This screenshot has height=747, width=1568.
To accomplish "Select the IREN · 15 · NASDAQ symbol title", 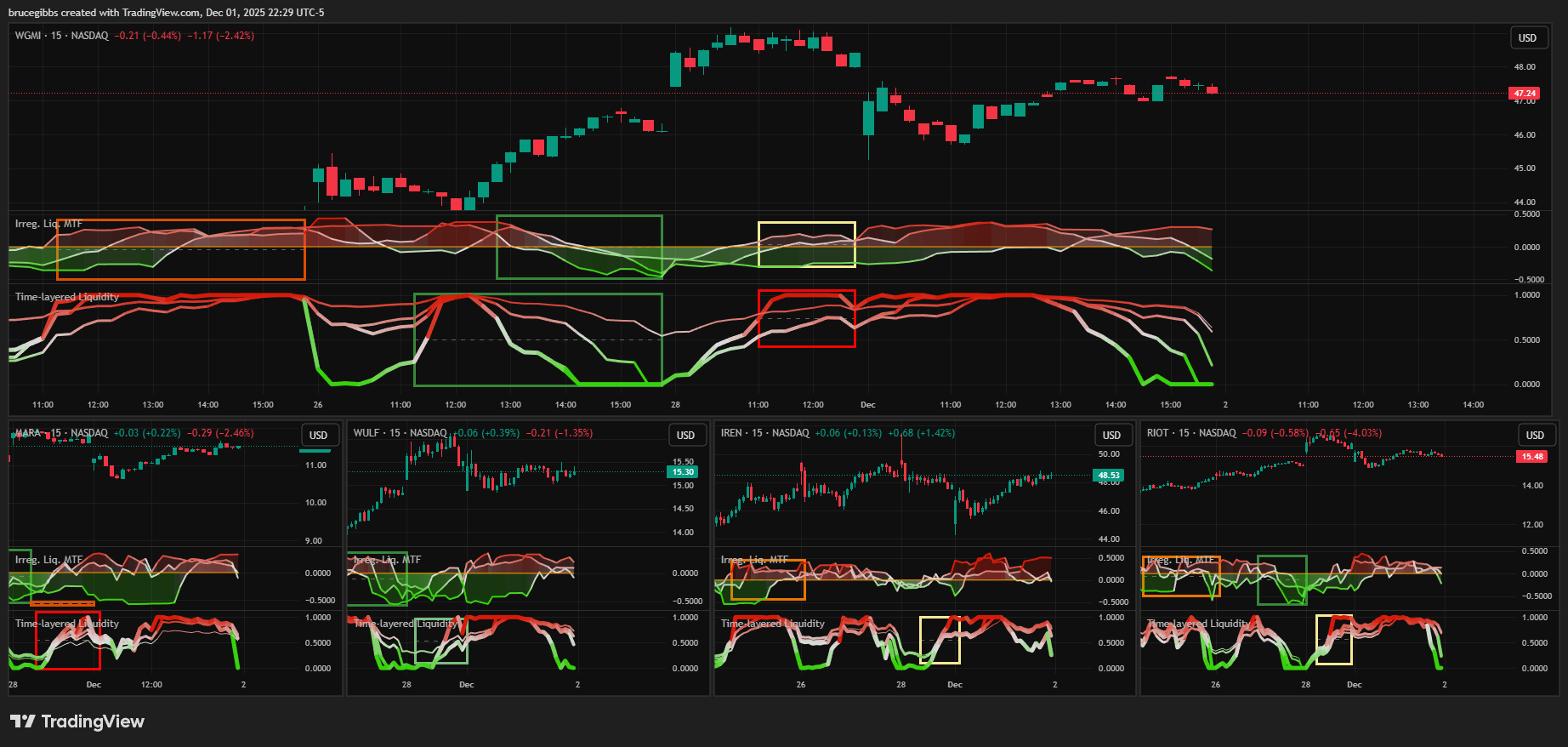I will pyautogui.click(x=764, y=433).
